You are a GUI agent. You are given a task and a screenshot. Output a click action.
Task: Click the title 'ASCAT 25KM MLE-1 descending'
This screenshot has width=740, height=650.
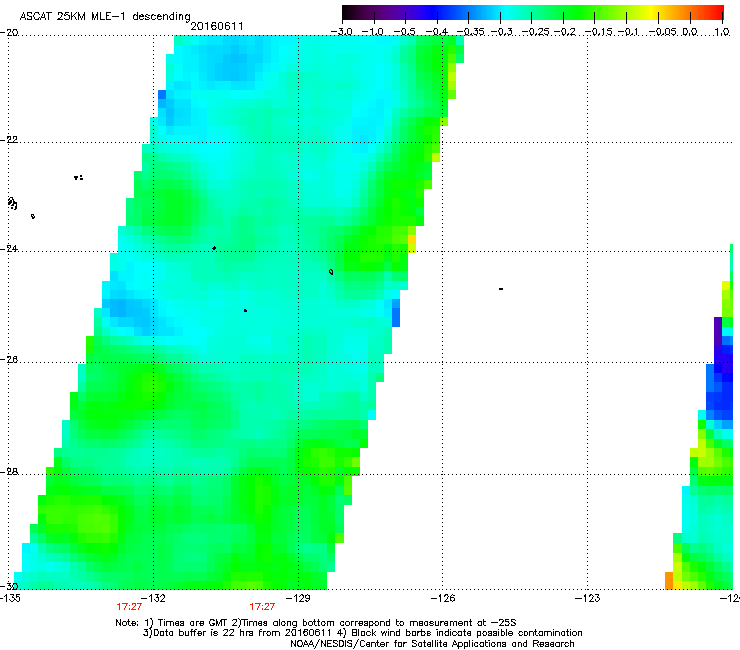(x=105, y=17)
